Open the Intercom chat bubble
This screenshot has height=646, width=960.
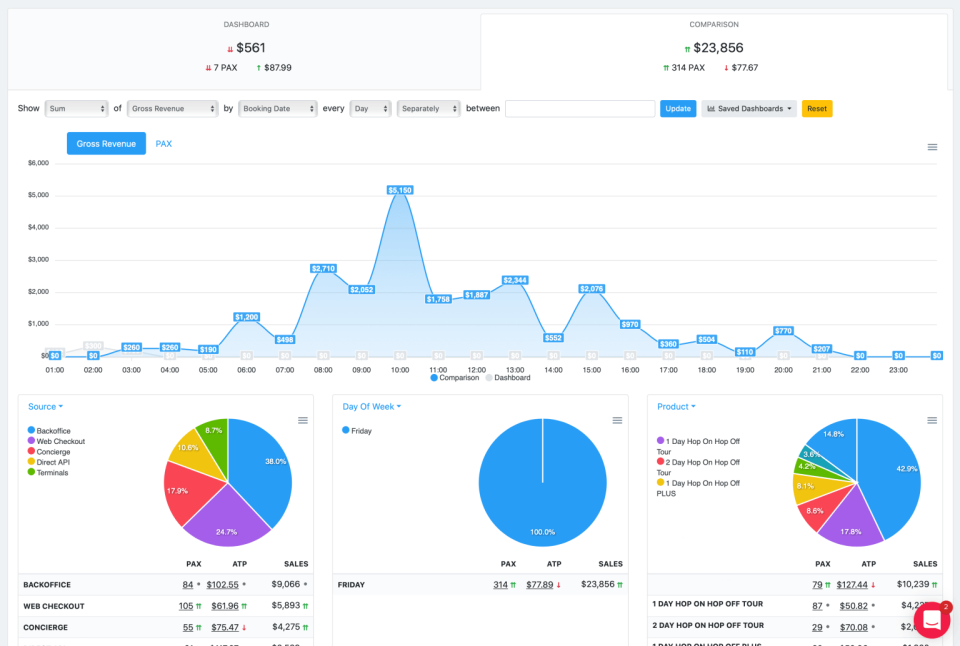pos(931,620)
